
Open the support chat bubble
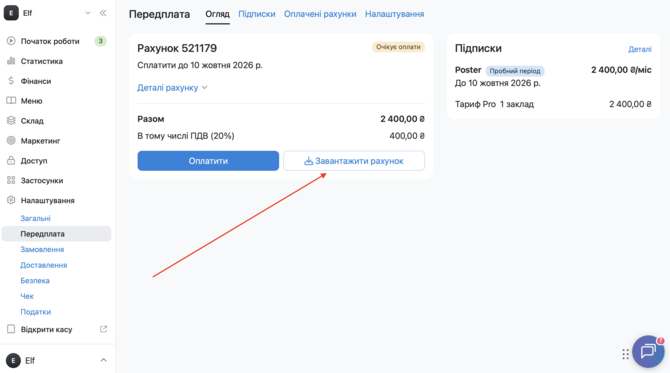coord(648,351)
